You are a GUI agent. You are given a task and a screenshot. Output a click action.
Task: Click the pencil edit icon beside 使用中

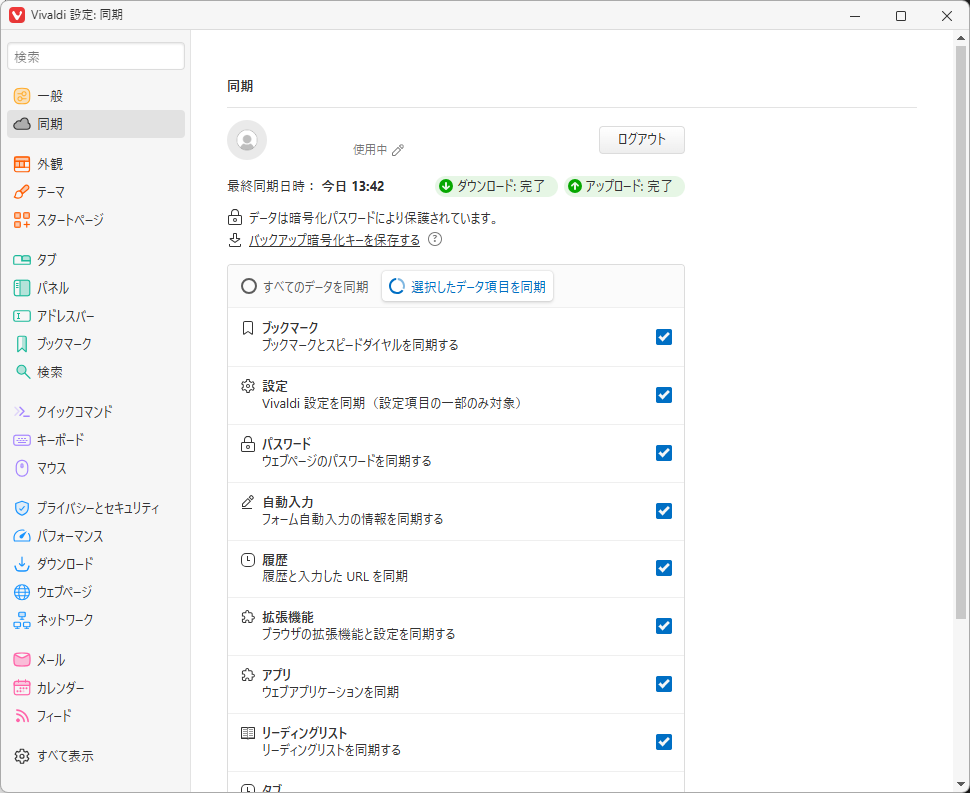398,150
